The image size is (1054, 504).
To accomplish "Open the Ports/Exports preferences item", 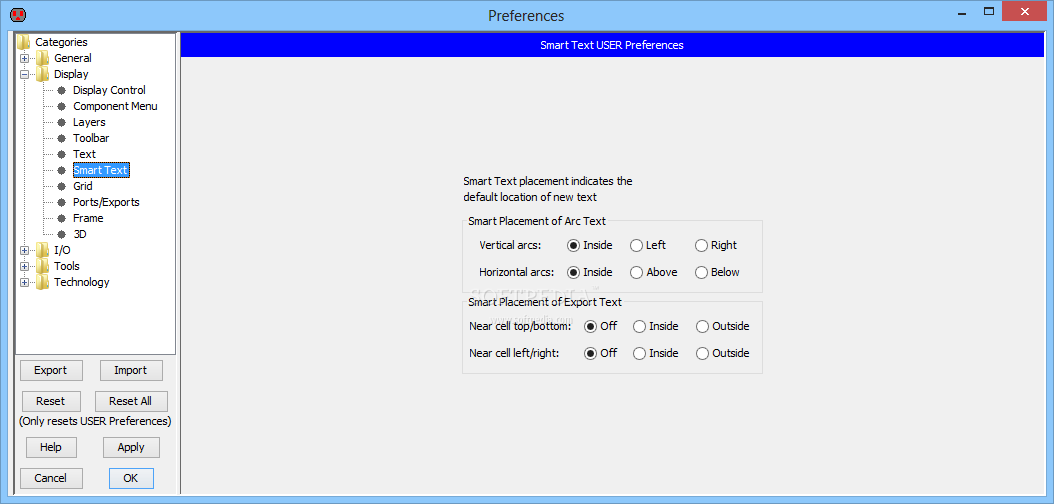I will 106,202.
